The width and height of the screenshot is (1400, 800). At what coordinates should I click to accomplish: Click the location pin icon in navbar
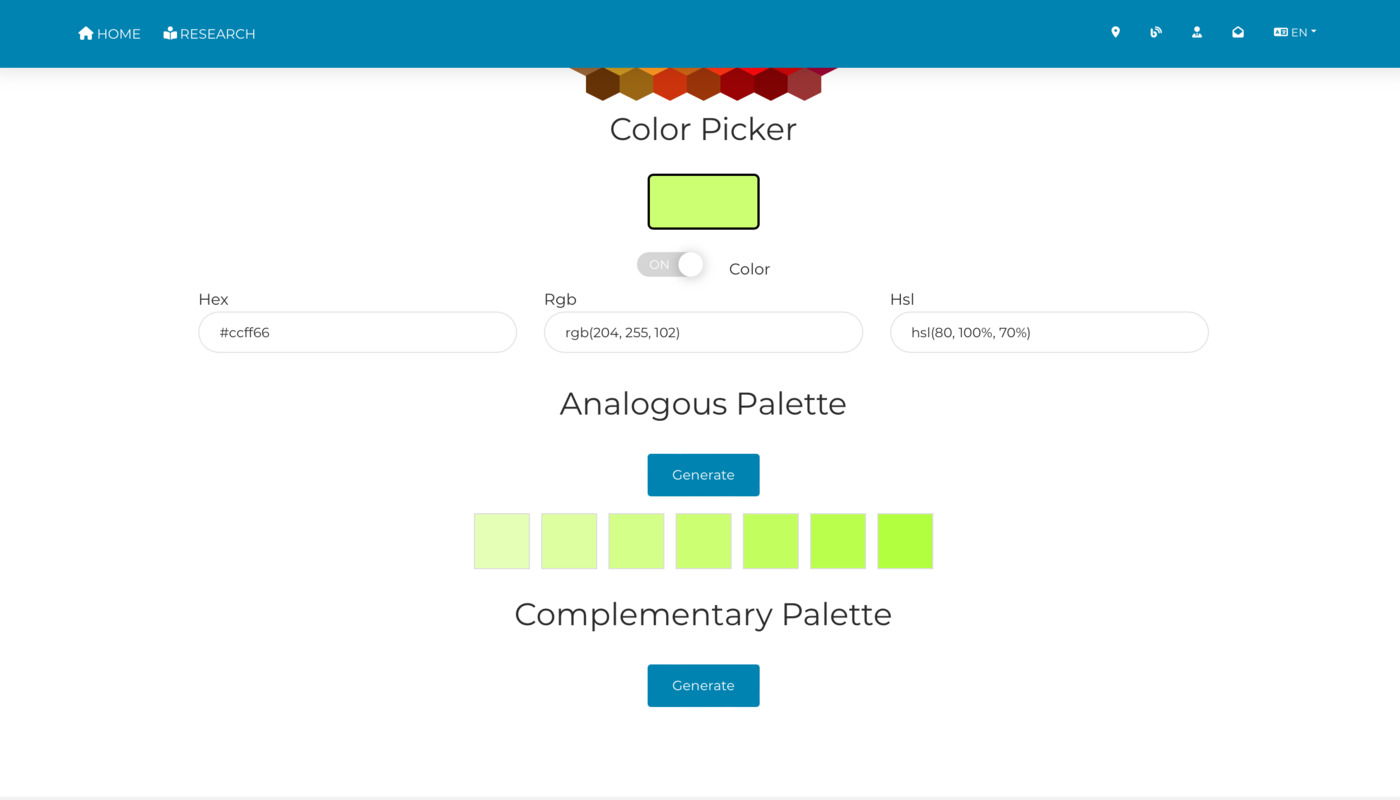[x=1115, y=32]
